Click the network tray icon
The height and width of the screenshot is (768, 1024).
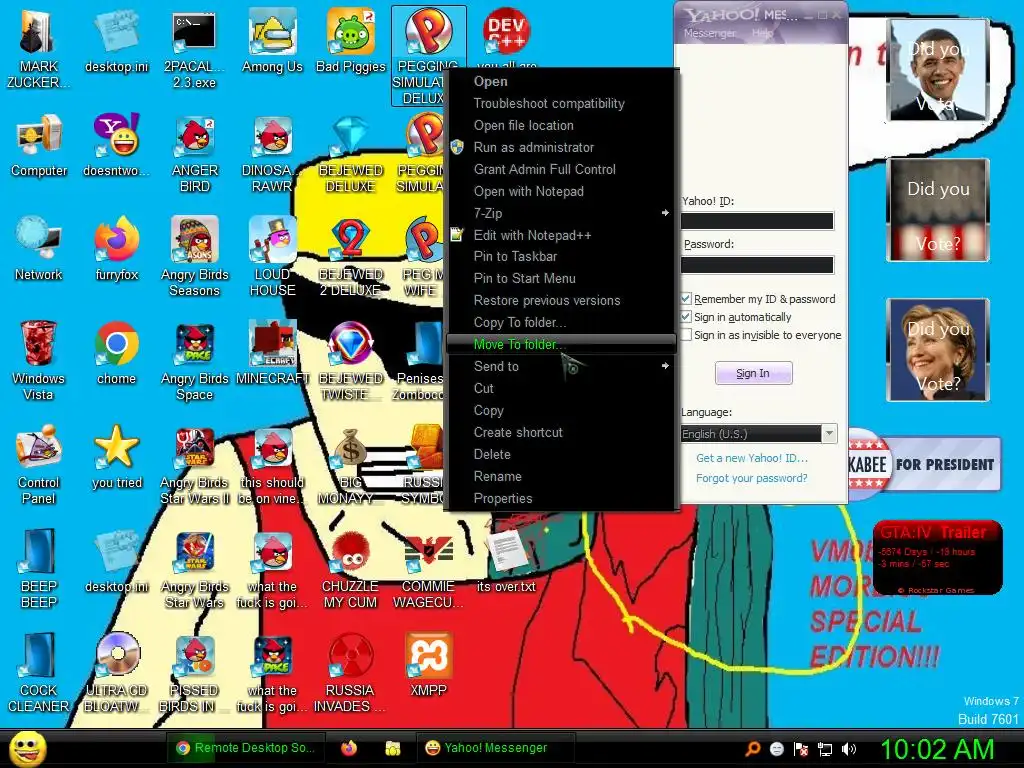point(825,749)
